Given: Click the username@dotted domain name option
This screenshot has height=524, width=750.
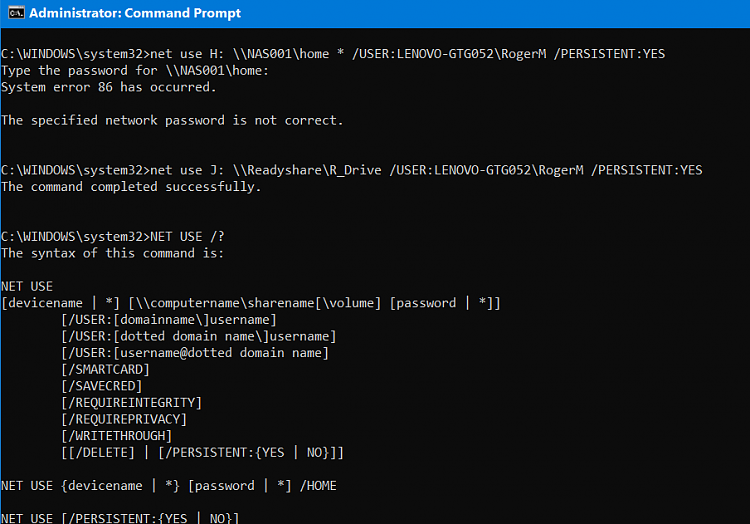Looking at the screenshot, I should (x=195, y=353).
